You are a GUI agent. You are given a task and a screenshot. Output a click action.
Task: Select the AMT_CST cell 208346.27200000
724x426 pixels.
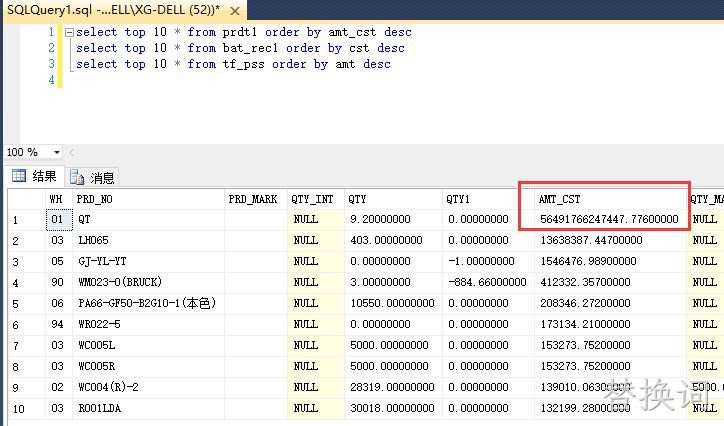610,303
